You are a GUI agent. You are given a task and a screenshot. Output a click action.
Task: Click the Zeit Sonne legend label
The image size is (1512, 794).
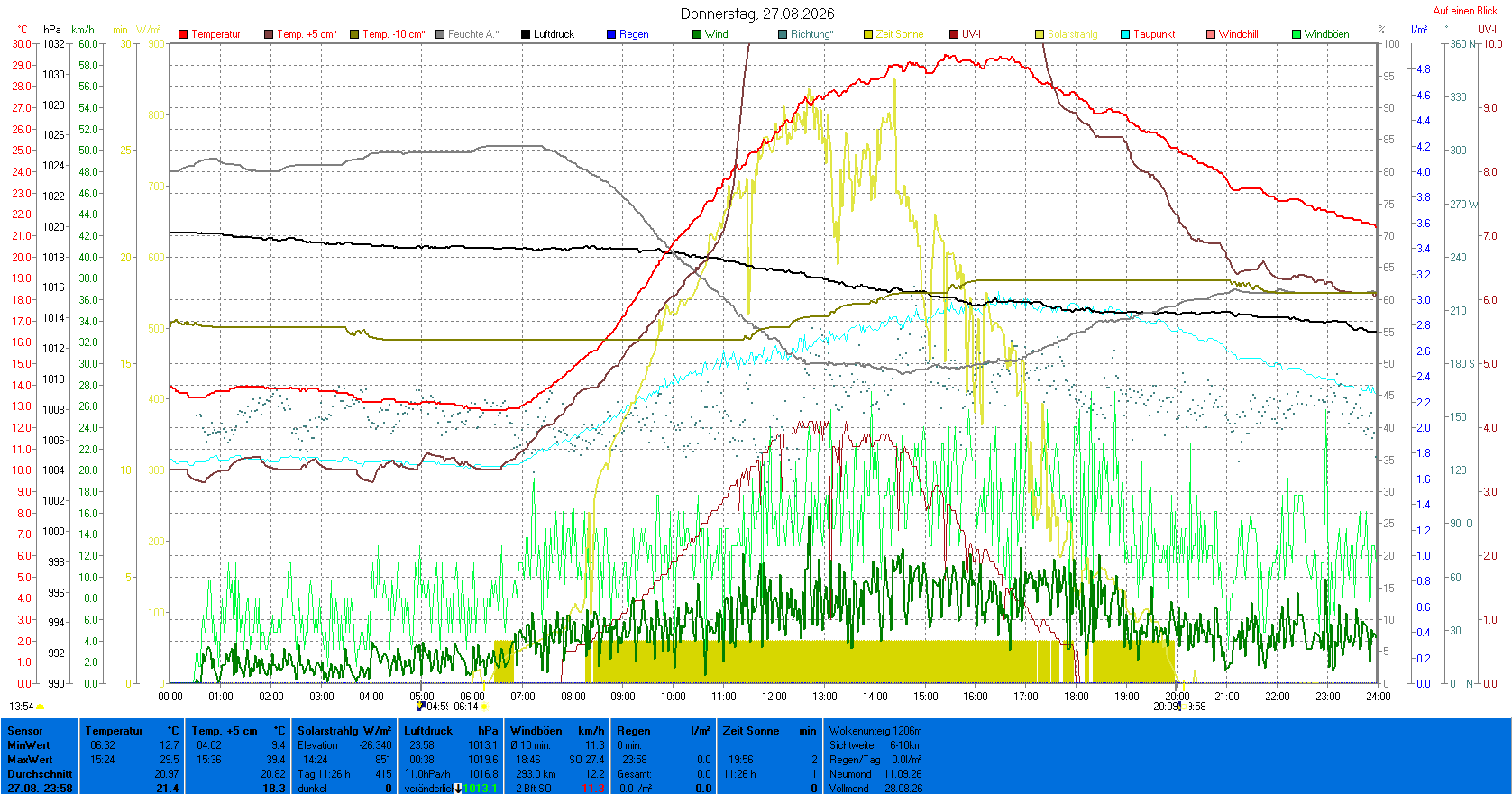pos(900,34)
